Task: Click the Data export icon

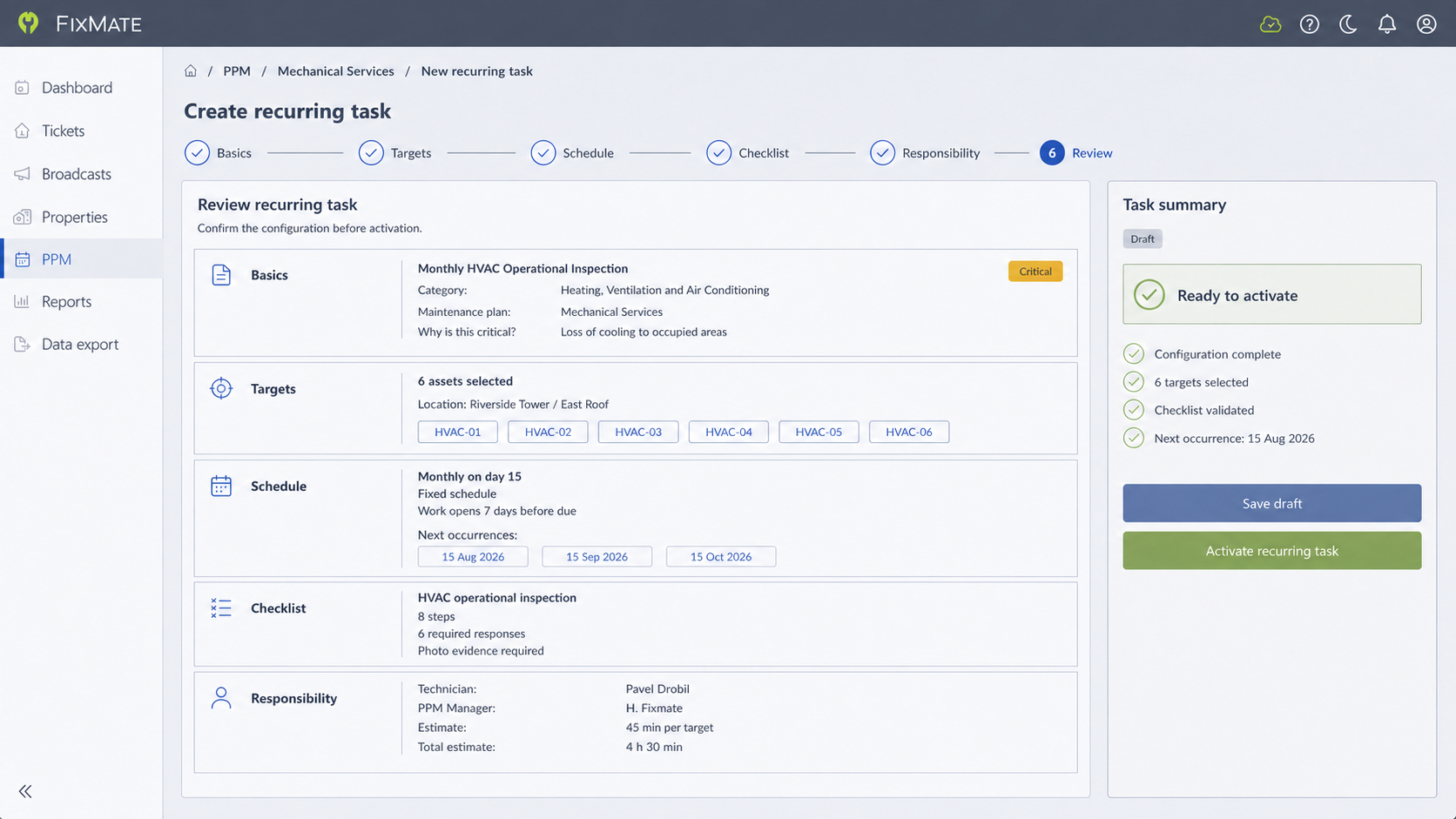Action: pos(23,344)
